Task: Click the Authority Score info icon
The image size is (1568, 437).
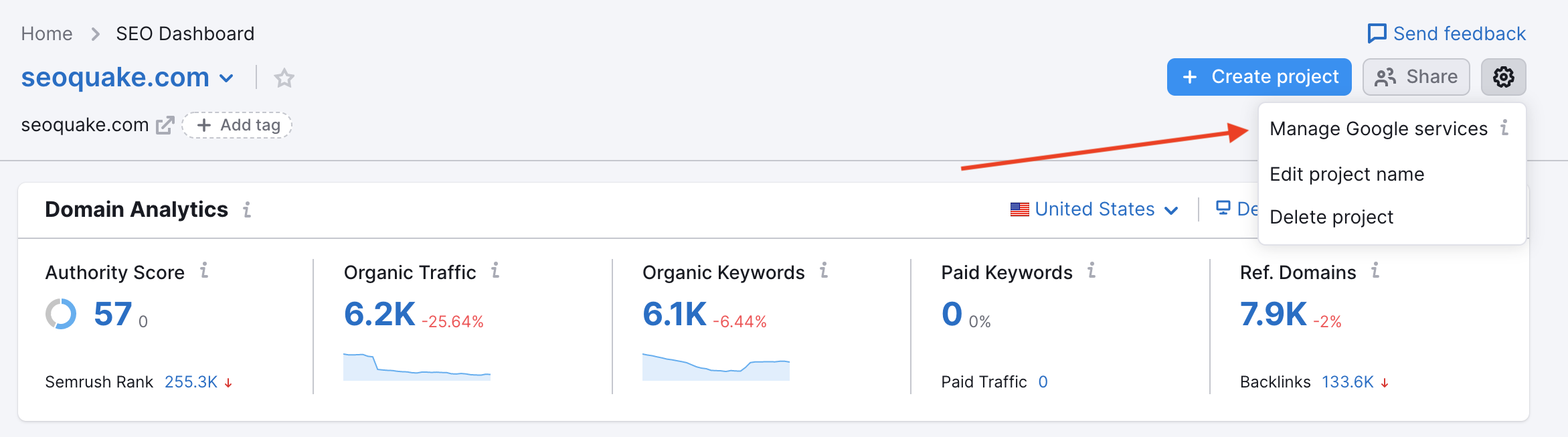Action: click(204, 270)
